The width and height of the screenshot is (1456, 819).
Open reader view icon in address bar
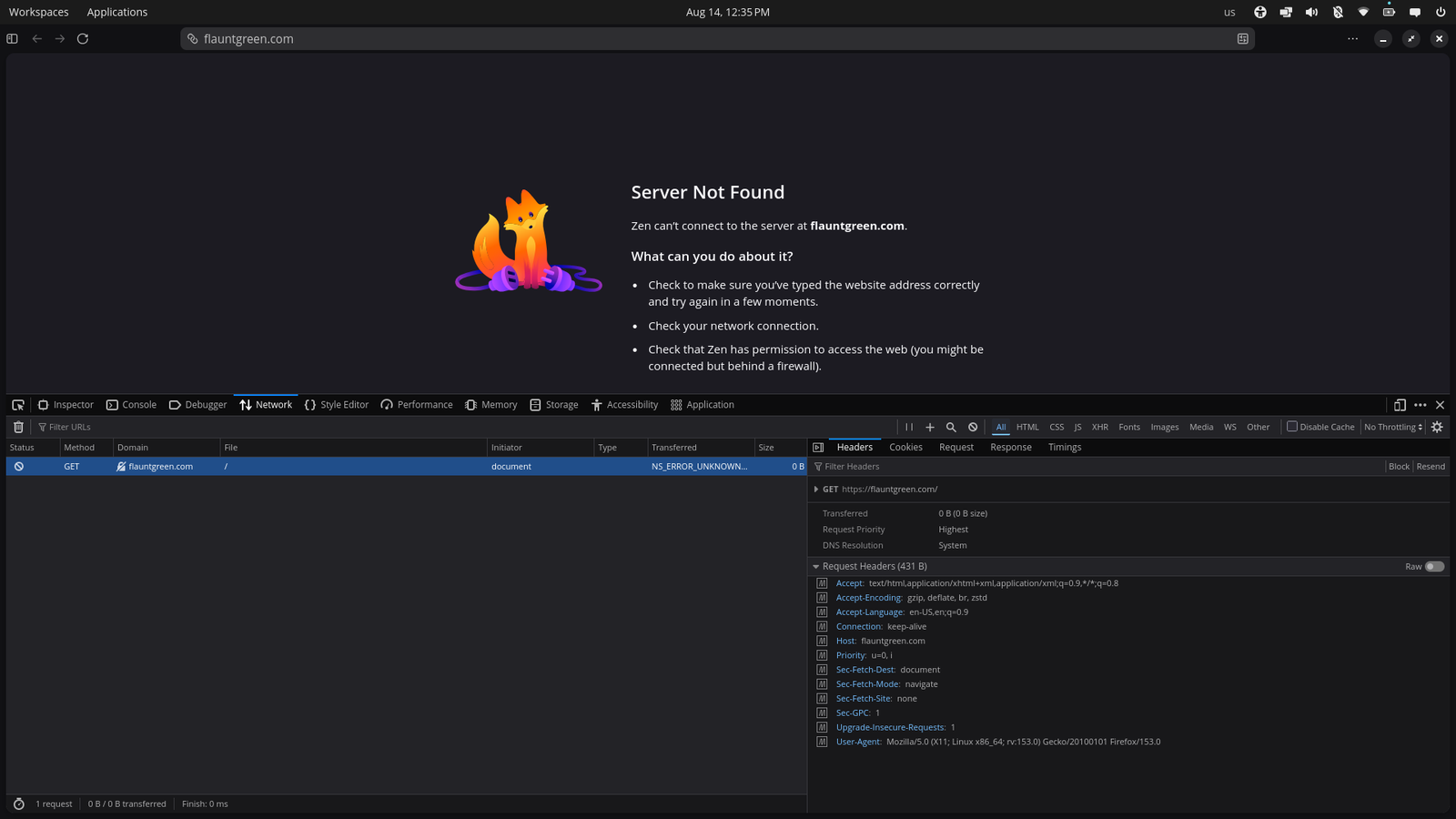(1242, 39)
